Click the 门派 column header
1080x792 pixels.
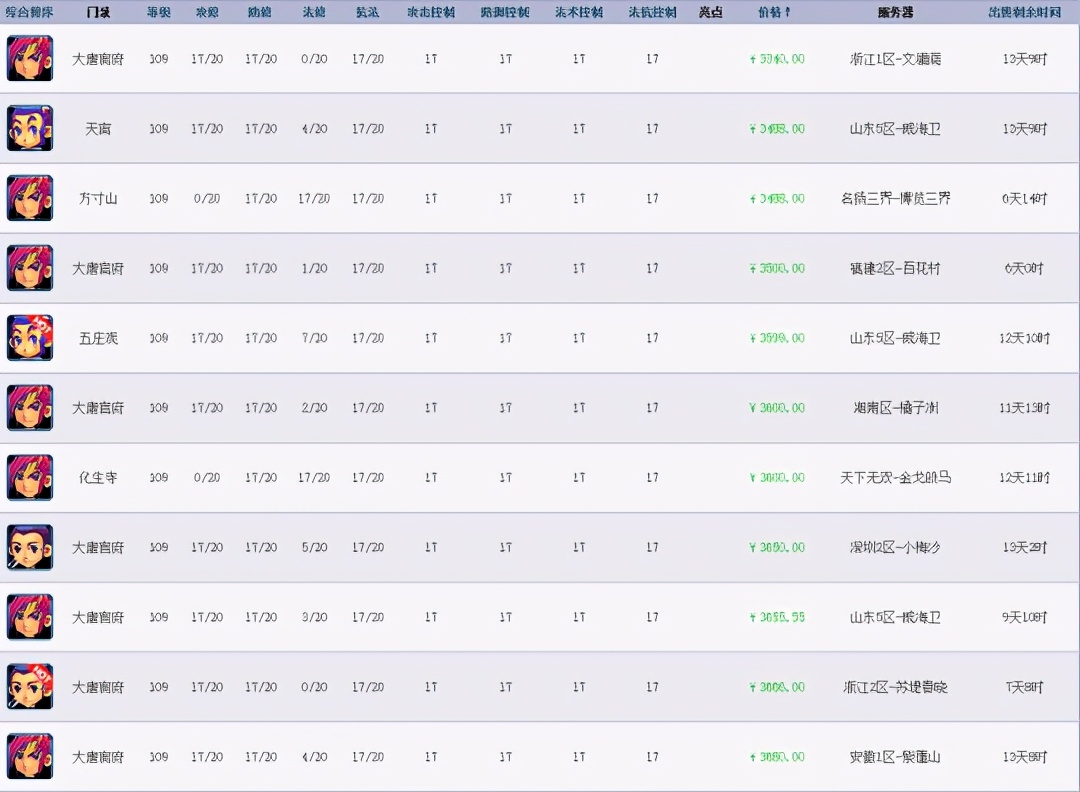98,12
